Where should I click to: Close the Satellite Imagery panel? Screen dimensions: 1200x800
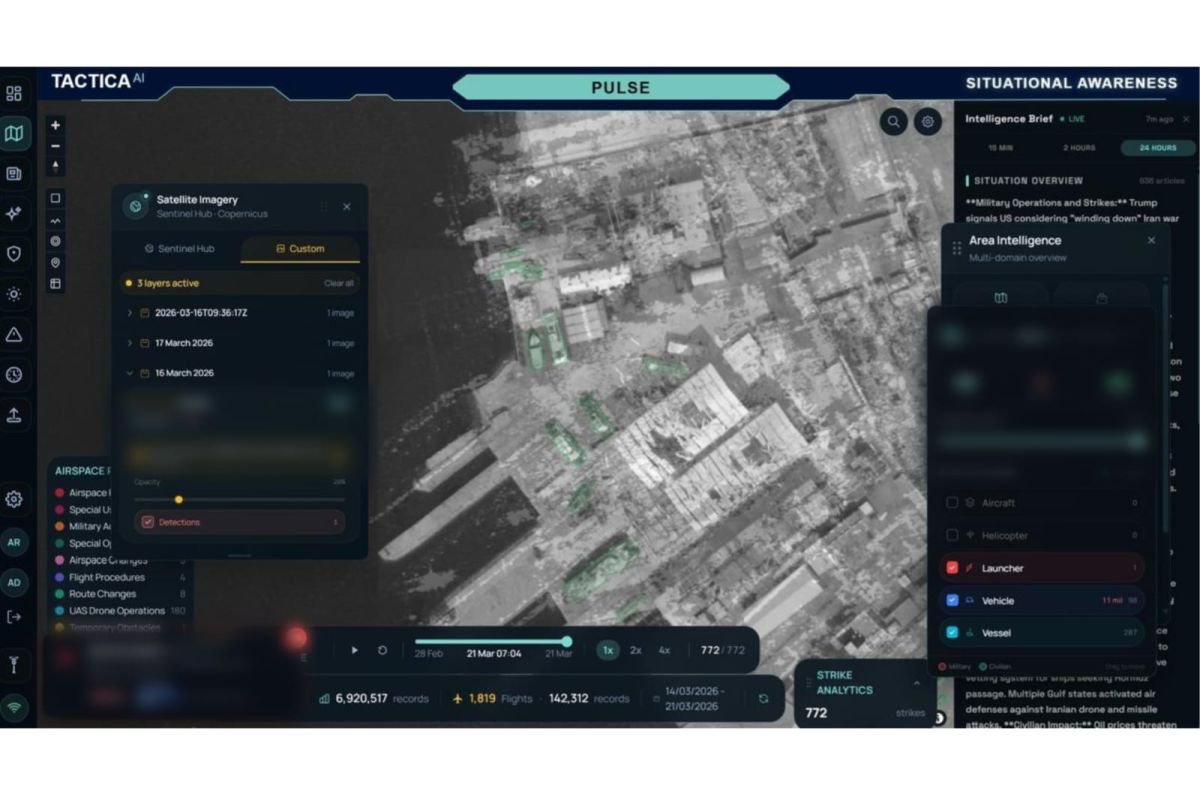coord(347,206)
